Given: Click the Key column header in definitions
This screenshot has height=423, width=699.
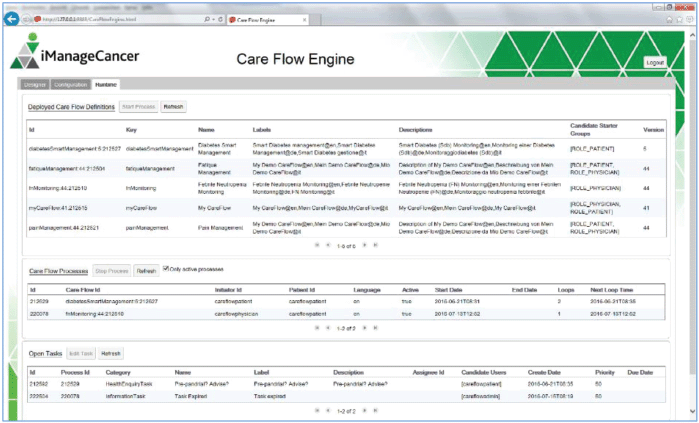Looking at the screenshot, I should 131,130.
